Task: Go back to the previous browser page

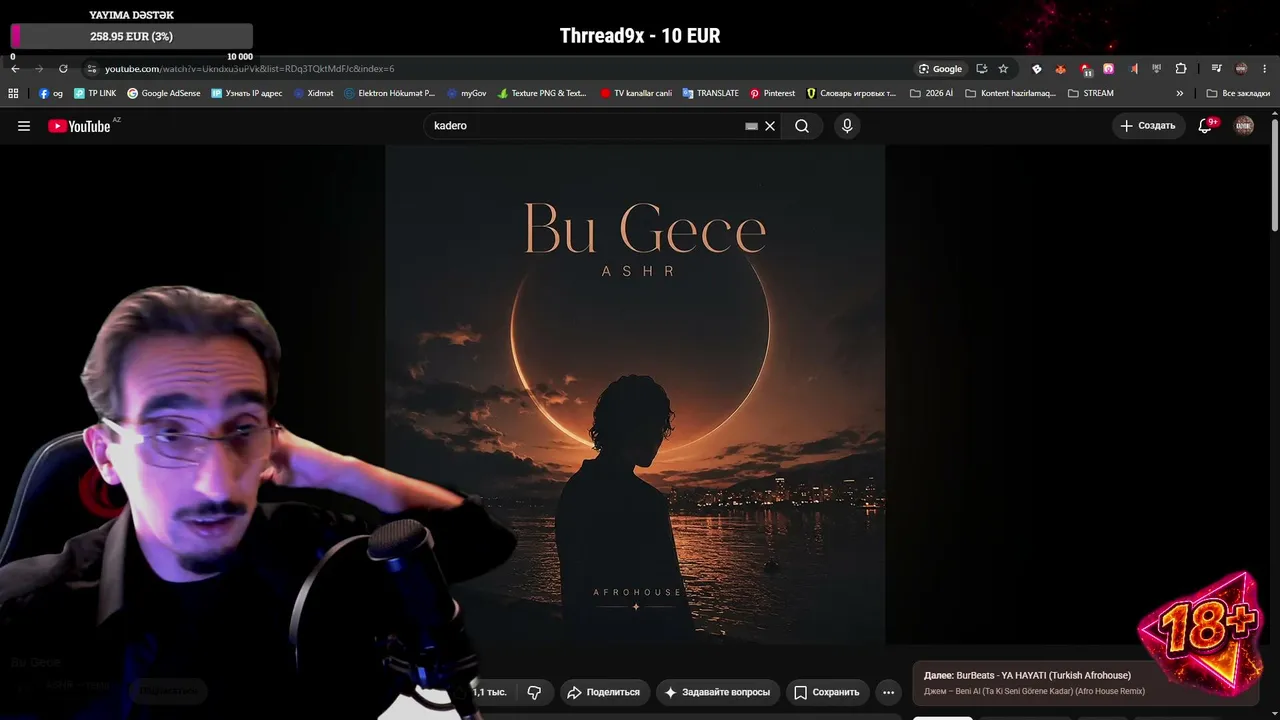Action: pos(15,69)
